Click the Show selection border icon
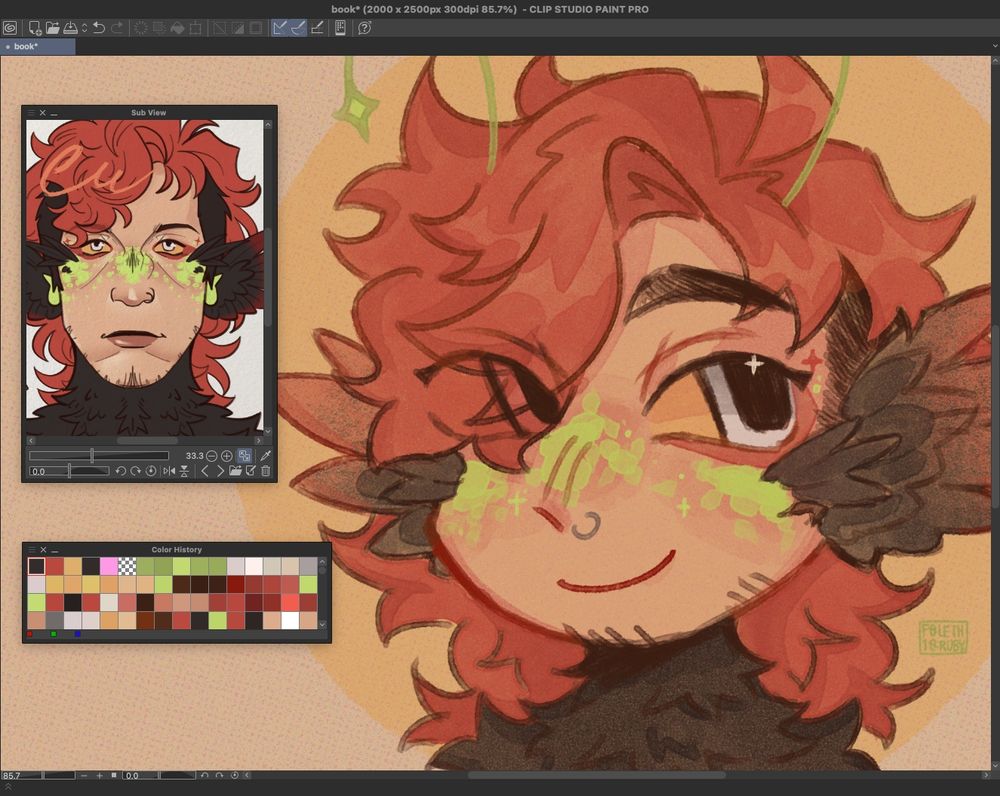This screenshot has width=1000, height=796. [256, 28]
